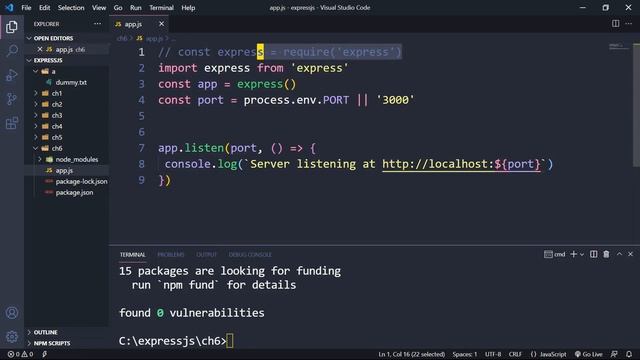The image size is (640, 360).
Task: Start Go Live server
Action: (588, 354)
